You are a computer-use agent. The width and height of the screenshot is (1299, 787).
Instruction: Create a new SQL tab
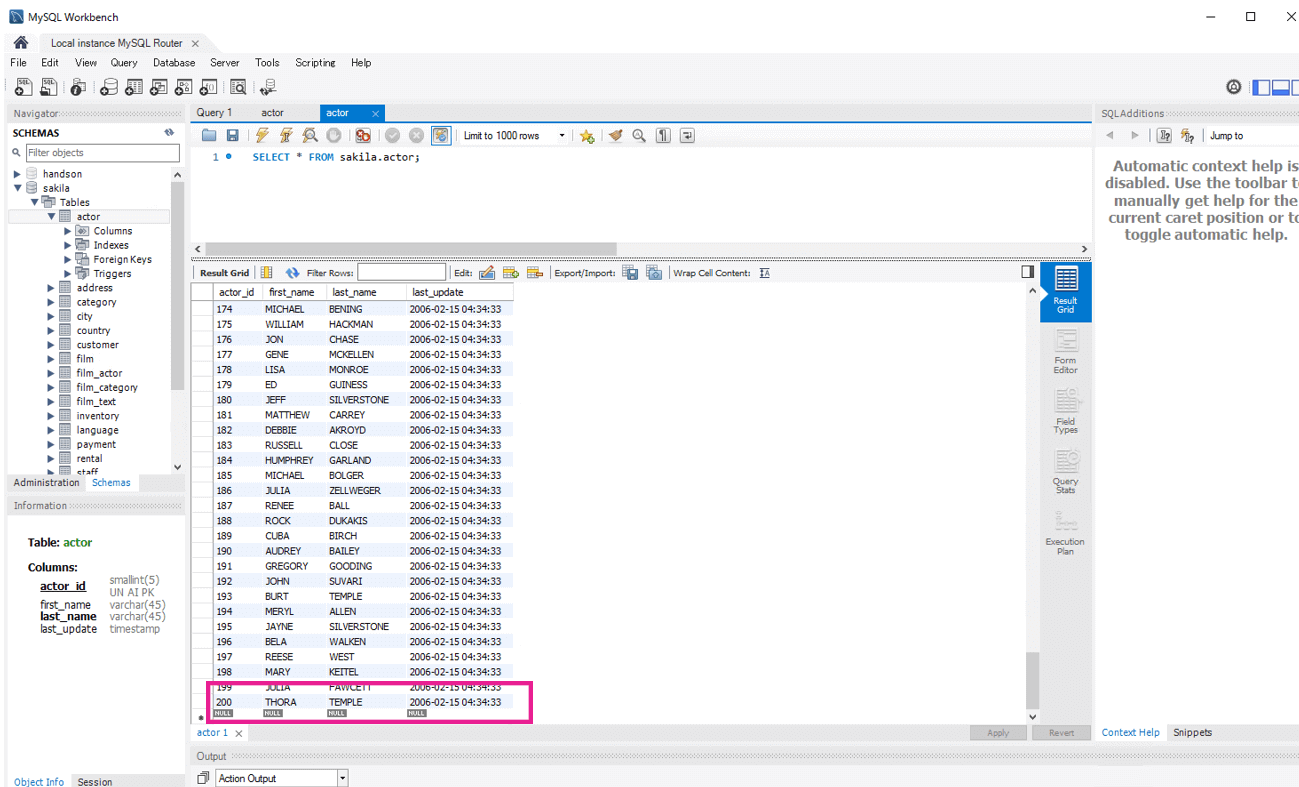tap(22, 88)
